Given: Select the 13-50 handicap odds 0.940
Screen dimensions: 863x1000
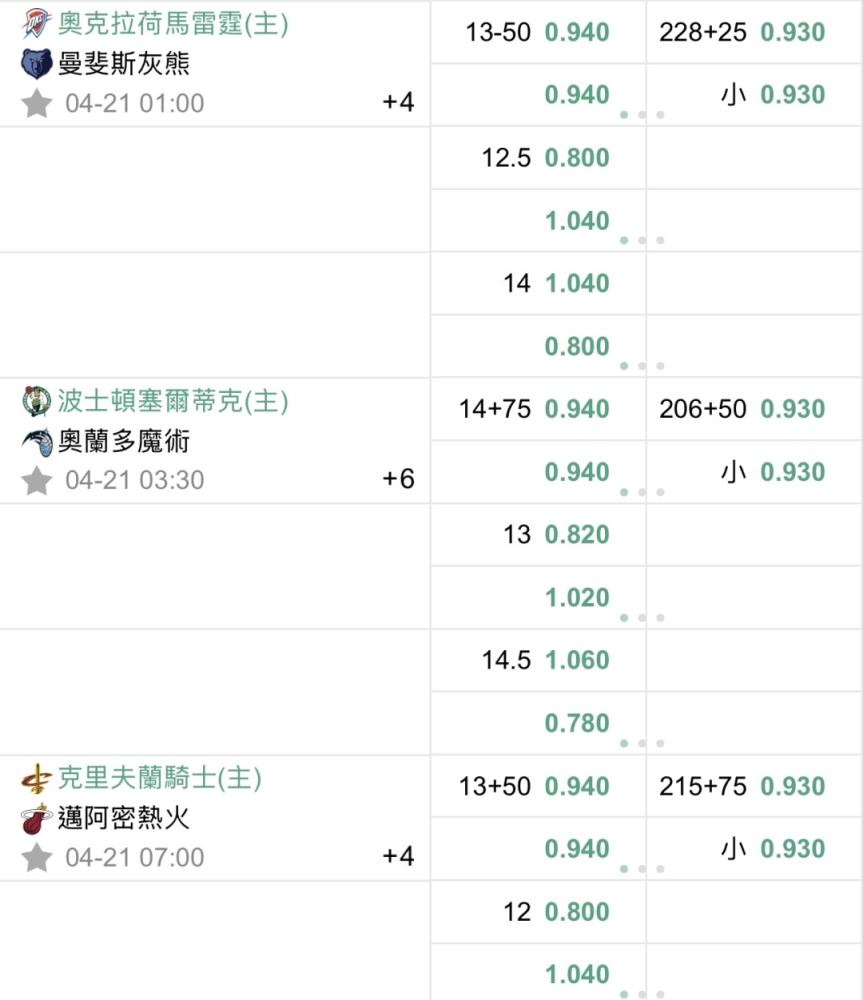Looking at the screenshot, I should pyautogui.click(x=577, y=32).
